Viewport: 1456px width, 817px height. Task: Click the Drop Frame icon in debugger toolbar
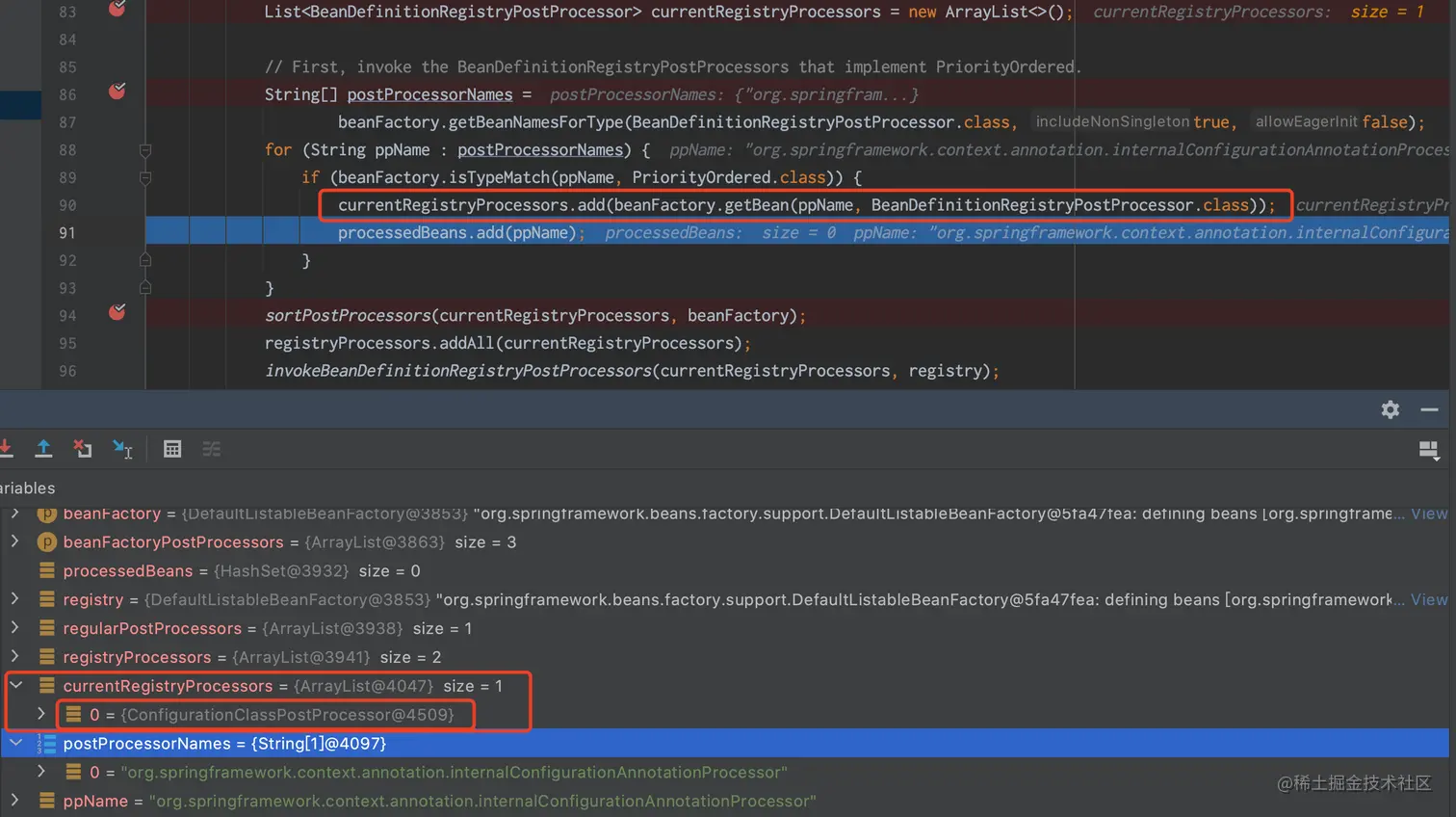83,448
